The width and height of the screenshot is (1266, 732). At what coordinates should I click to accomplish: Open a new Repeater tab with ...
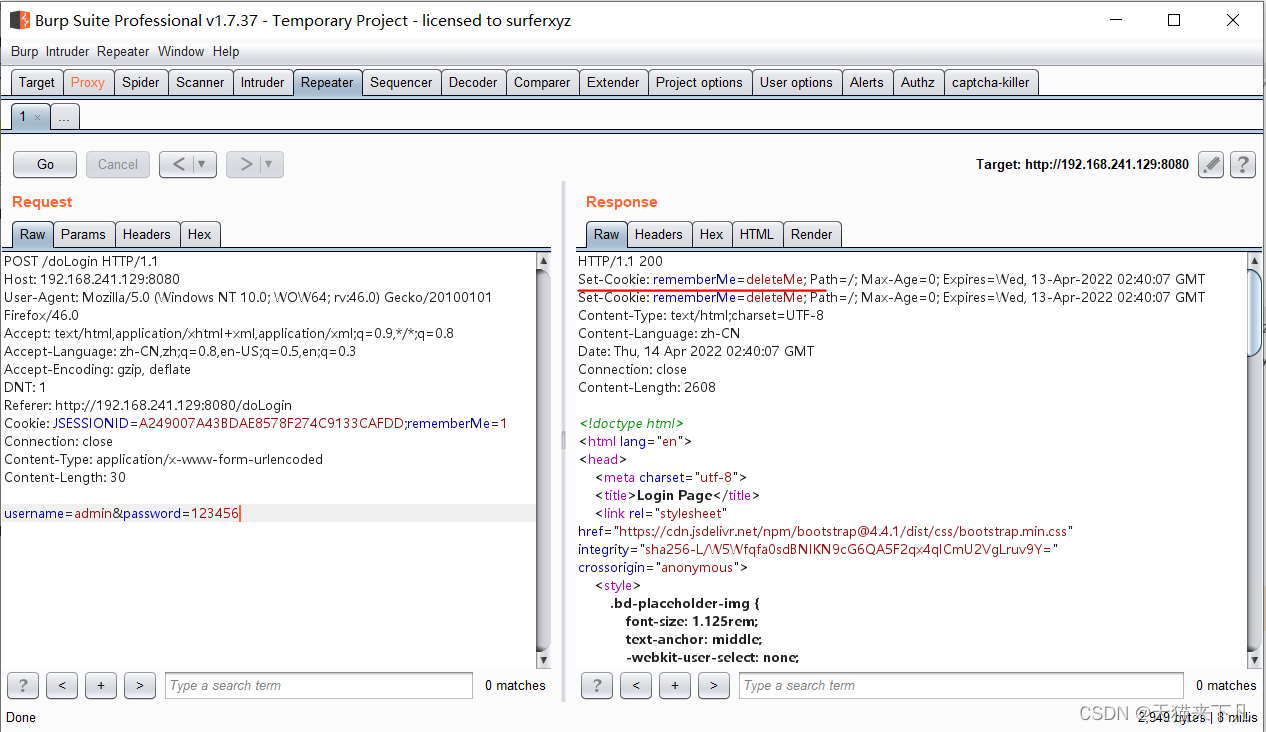tap(64, 117)
